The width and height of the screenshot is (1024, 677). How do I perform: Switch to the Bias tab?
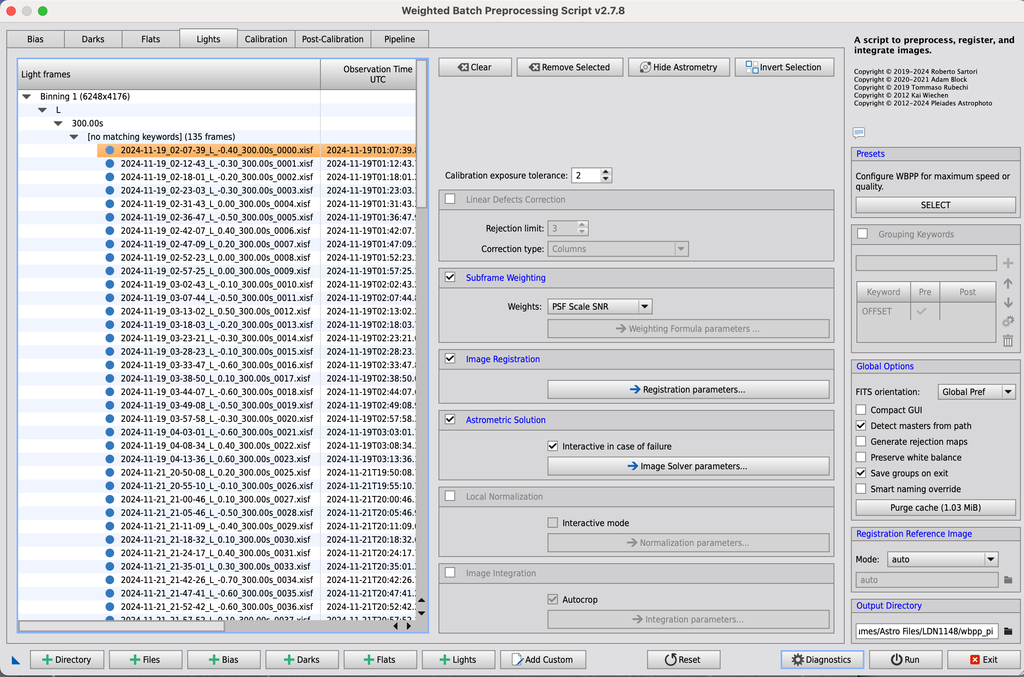[x=35, y=39]
